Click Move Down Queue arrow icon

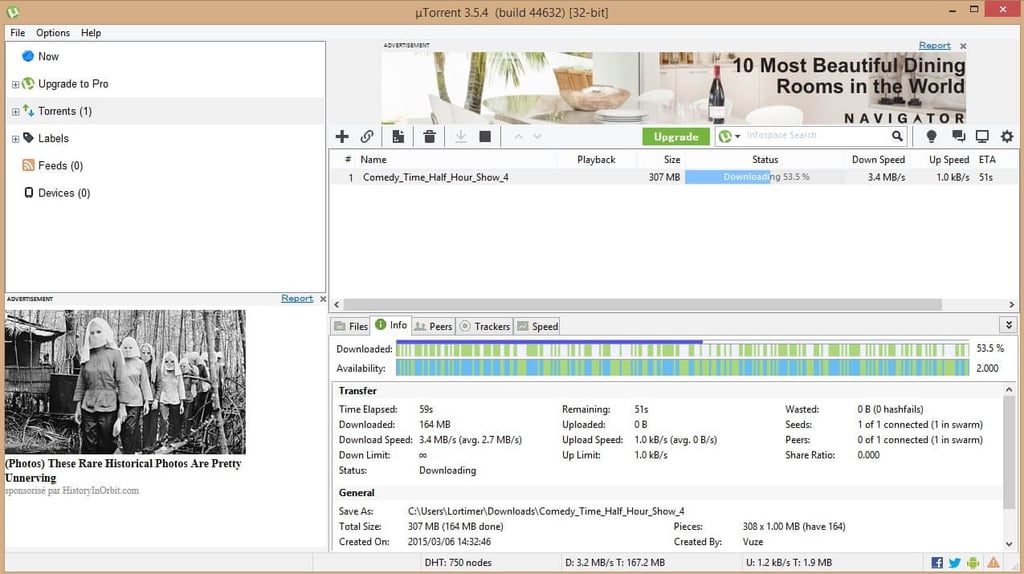pyautogui.click(x=537, y=136)
